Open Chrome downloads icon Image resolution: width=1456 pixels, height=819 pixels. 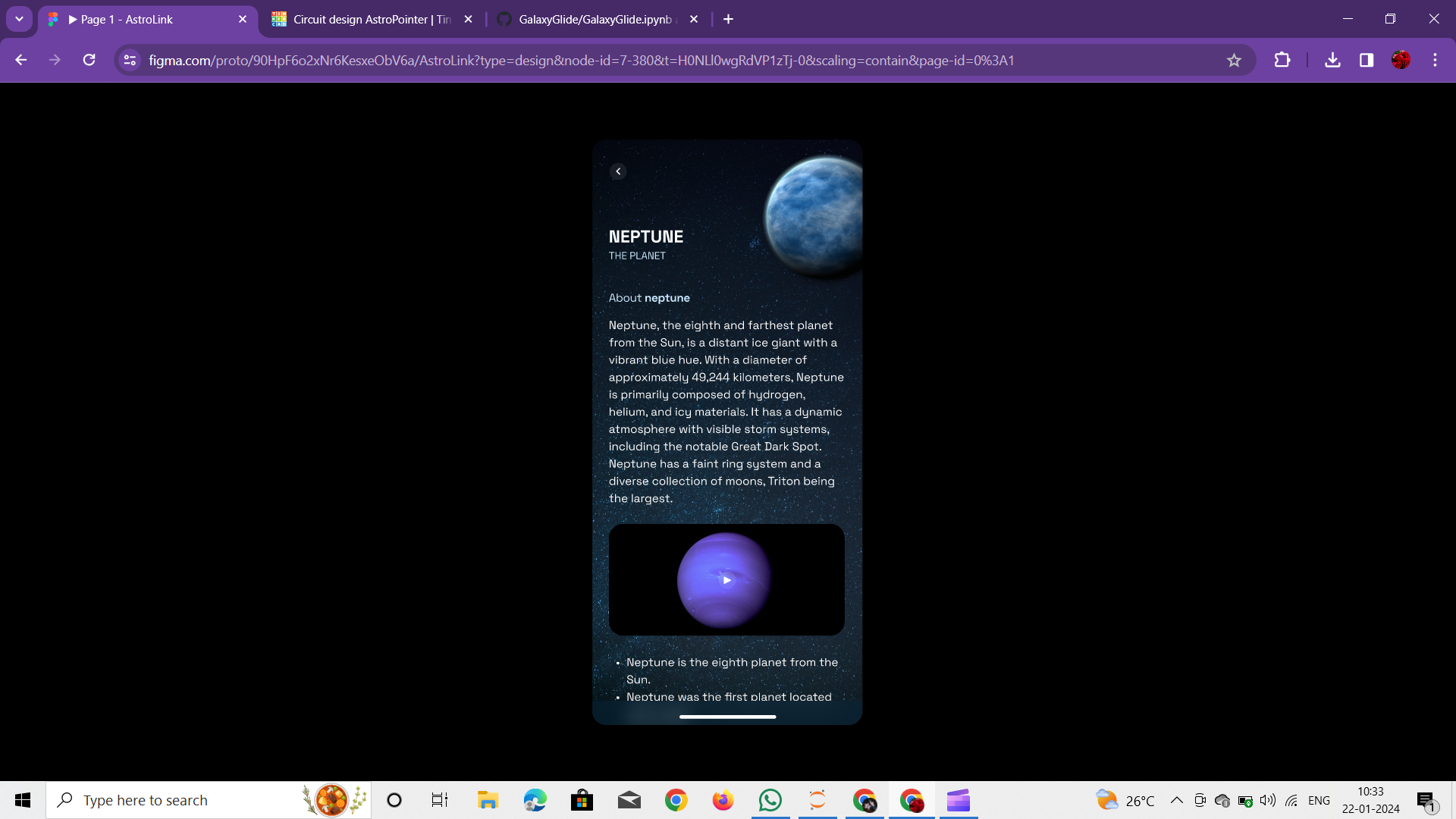click(1332, 60)
